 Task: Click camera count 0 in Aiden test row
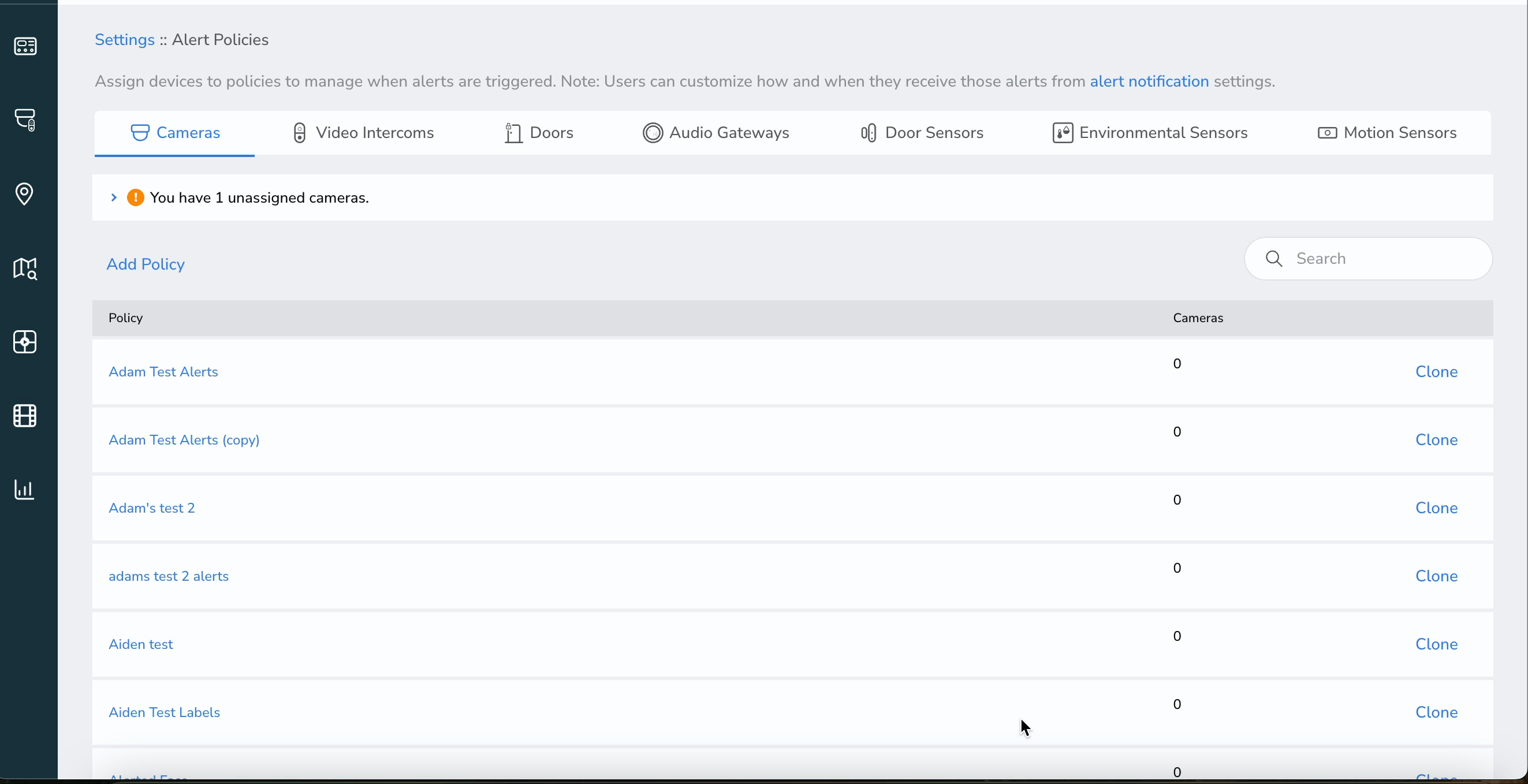pos(1177,636)
